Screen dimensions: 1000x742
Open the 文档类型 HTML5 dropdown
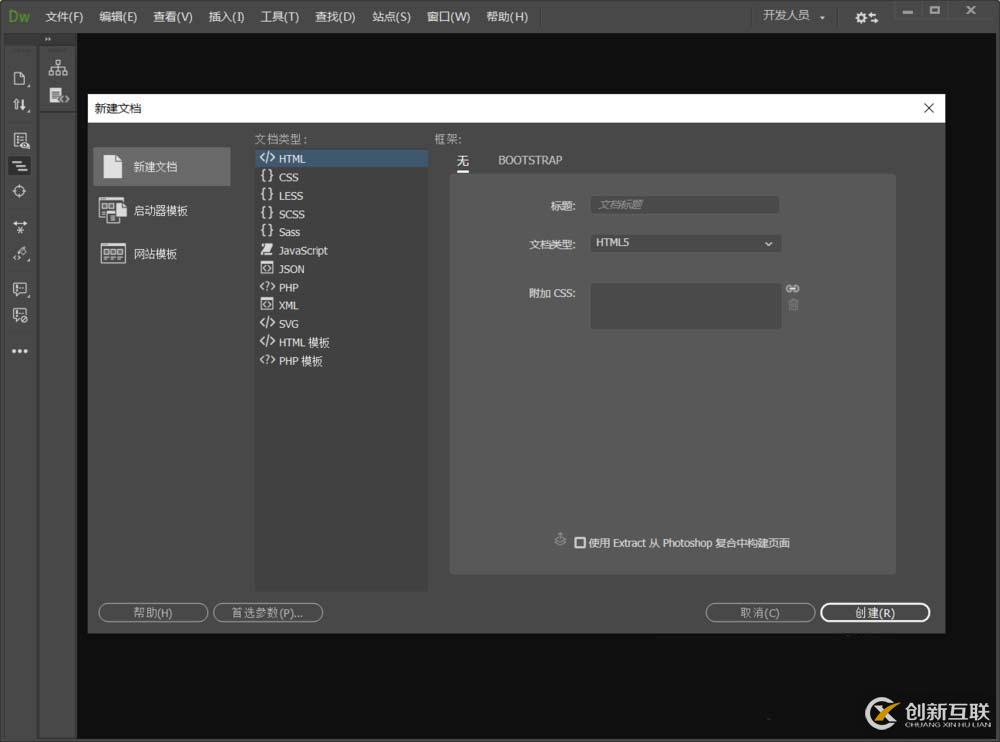coord(685,243)
